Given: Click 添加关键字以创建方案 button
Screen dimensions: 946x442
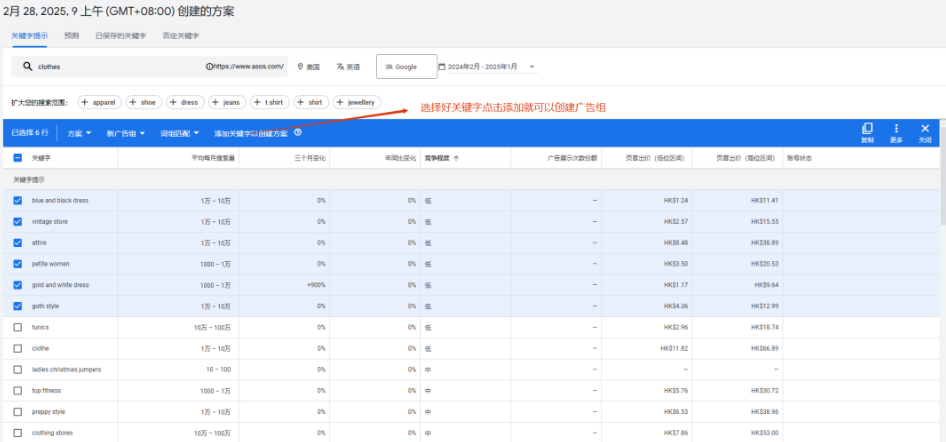Looking at the screenshot, I should [x=250, y=133].
